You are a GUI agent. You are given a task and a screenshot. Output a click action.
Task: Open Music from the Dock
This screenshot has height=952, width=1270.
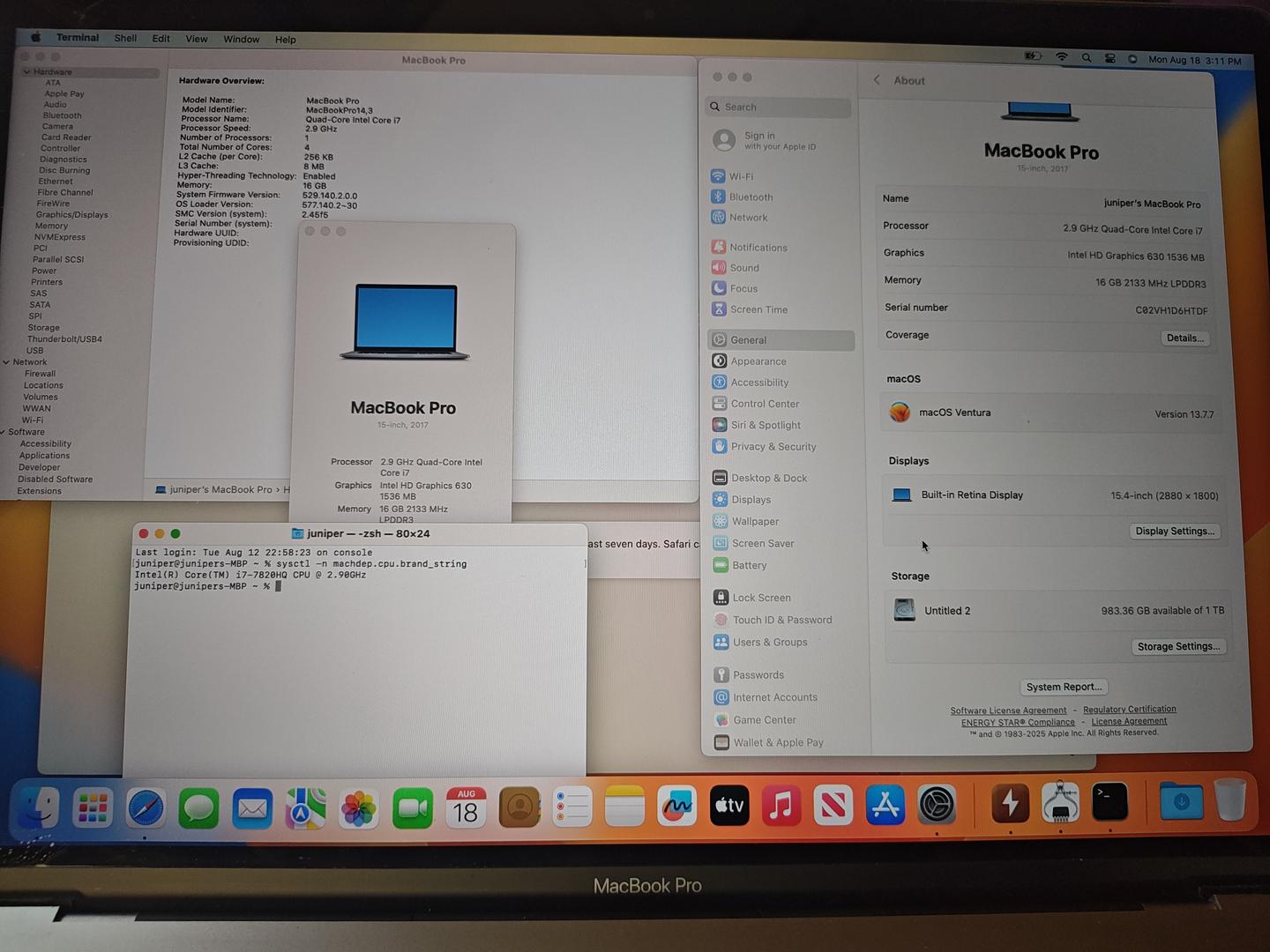pos(781,805)
